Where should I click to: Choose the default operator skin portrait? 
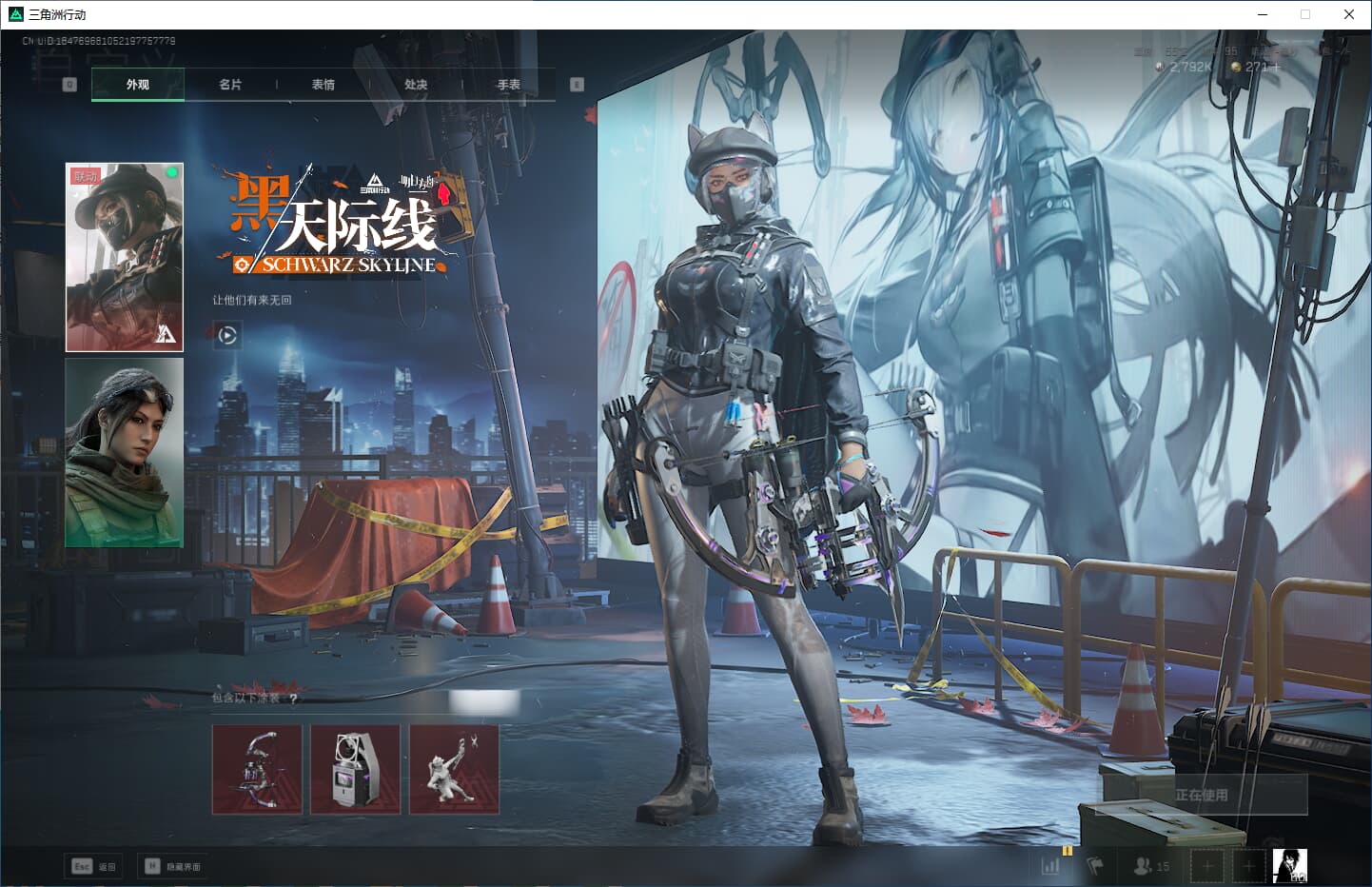click(x=125, y=453)
